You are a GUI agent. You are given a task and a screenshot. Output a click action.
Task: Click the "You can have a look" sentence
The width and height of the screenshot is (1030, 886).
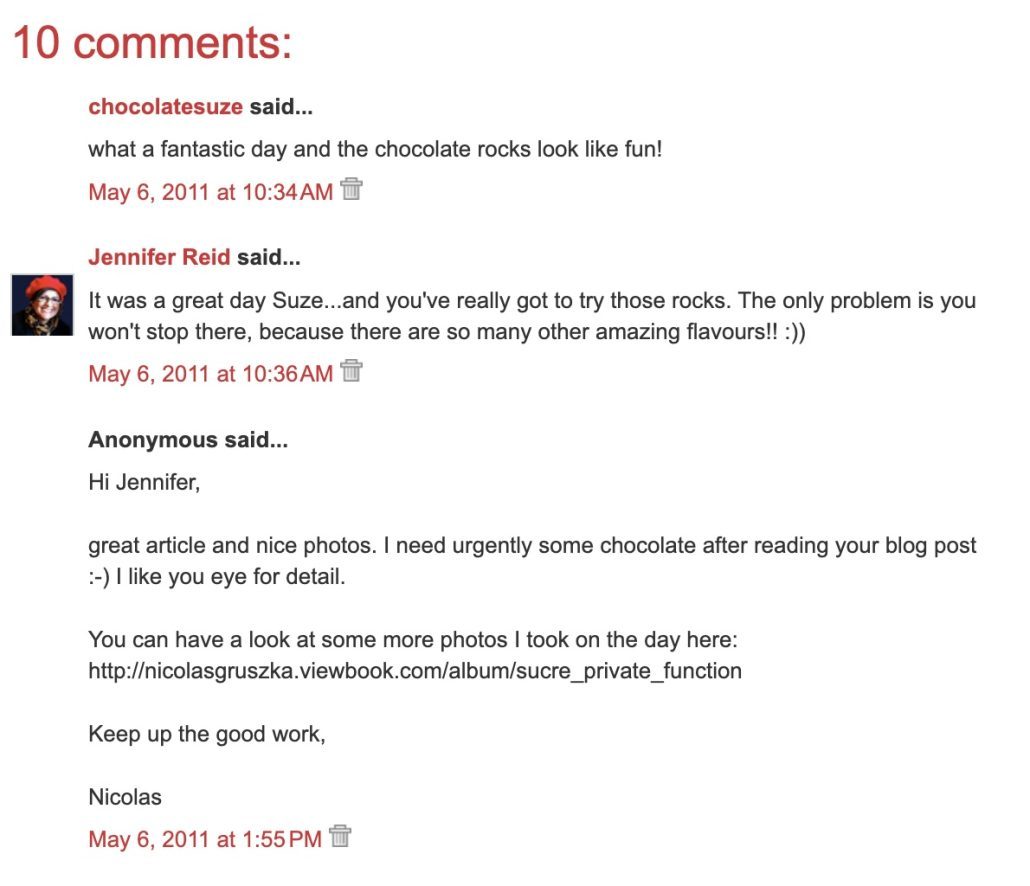click(x=412, y=639)
